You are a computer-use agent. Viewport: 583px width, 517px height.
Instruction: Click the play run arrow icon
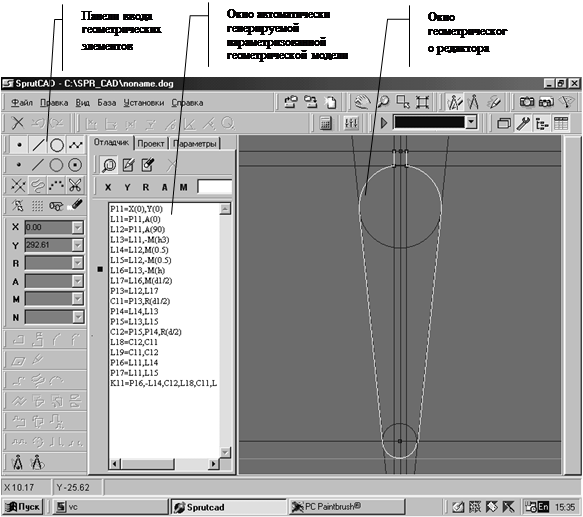384,123
